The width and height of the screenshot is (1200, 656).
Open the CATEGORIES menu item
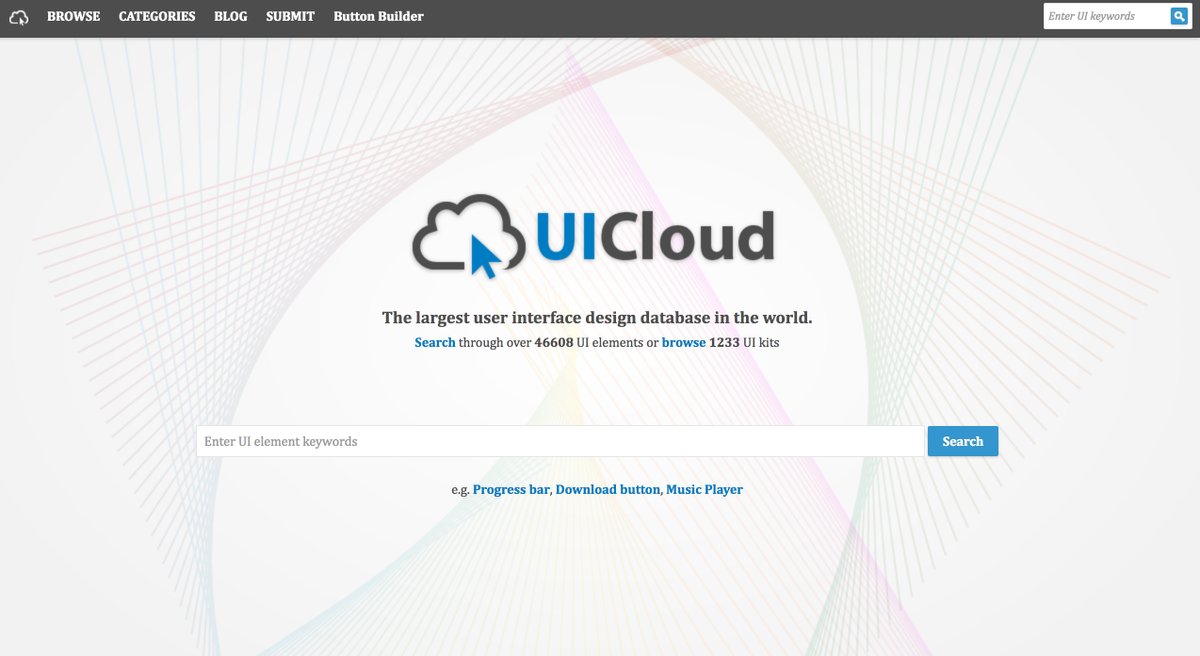click(x=157, y=17)
